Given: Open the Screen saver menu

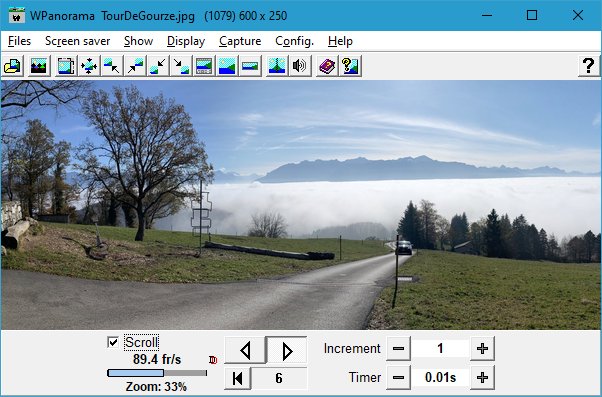Looking at the screenshot, I should pos(78,41).
